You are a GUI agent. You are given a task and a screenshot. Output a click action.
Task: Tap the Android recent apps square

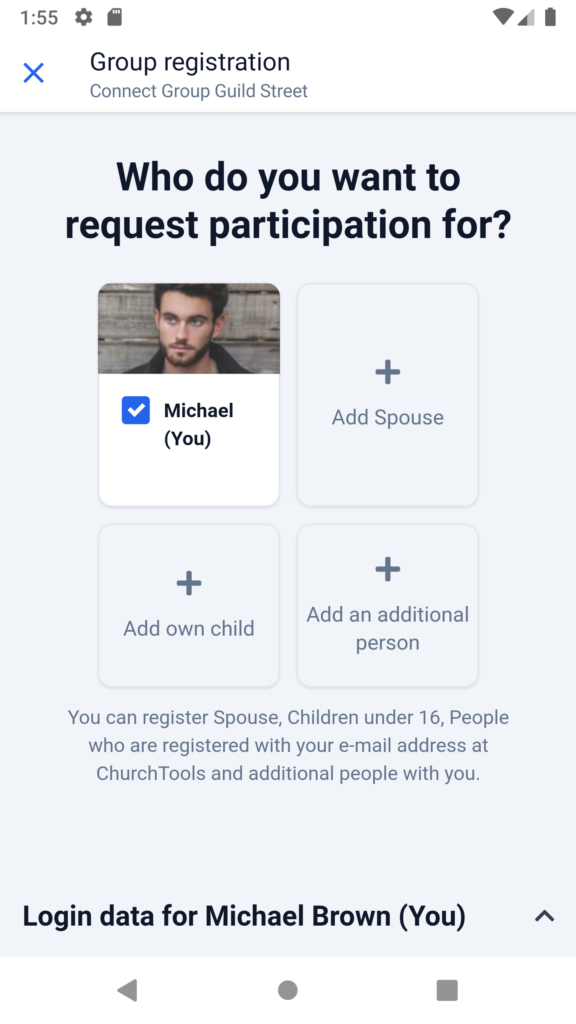[447, 990]
